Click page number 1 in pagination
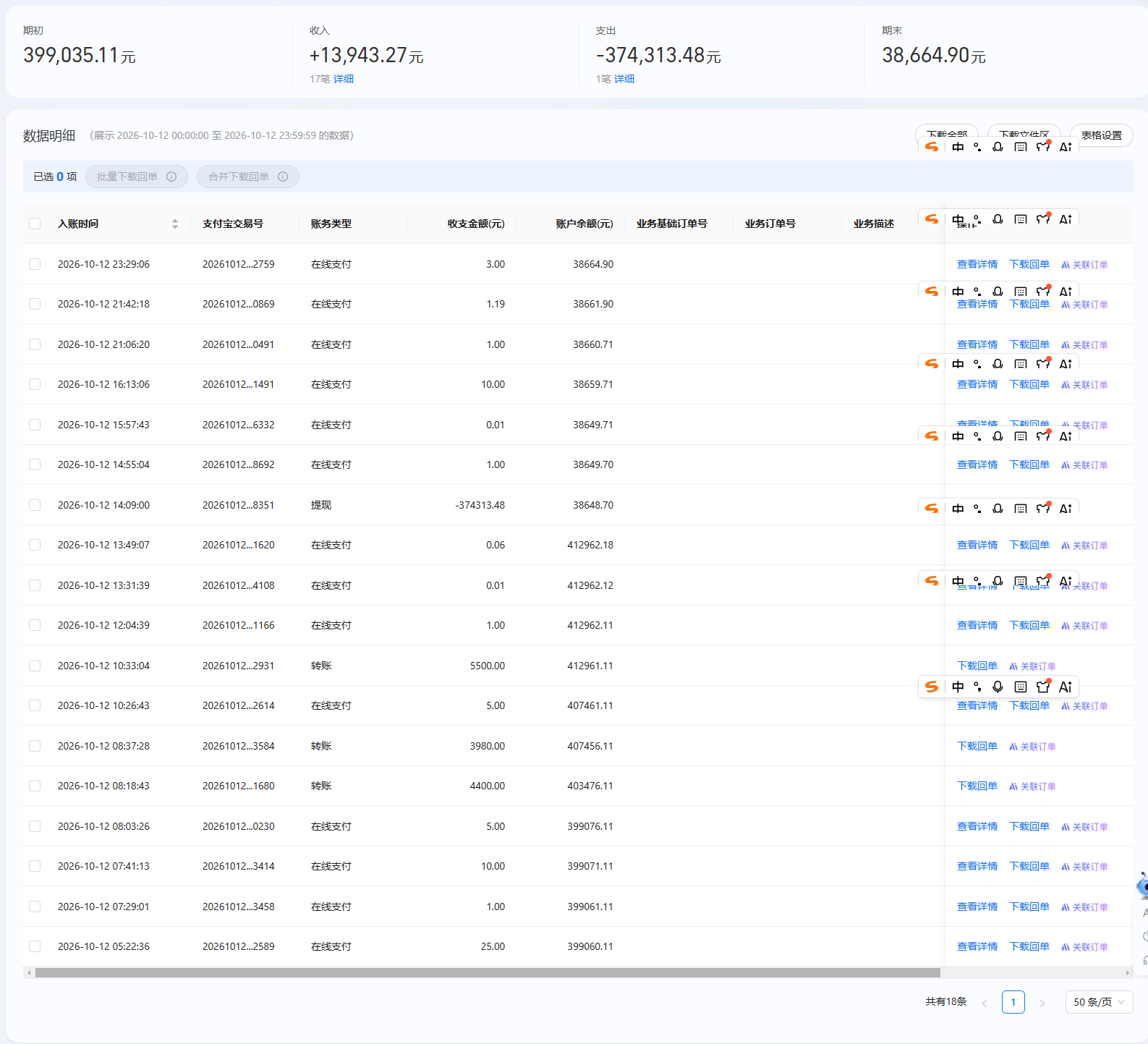The height and width of the screenshot is (1044, 1148). click(x=1013, y=1002)
